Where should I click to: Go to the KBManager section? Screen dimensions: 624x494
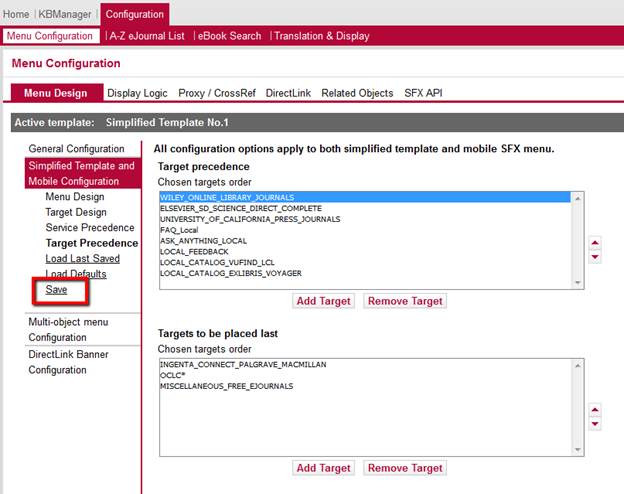[x=65, y=14]
